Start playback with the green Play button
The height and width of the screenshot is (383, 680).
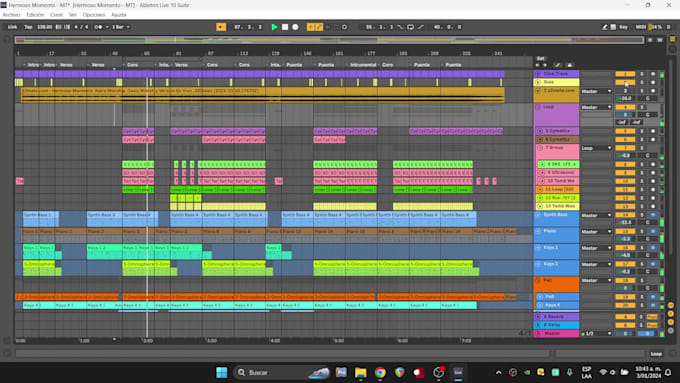(x=274, y=27)
